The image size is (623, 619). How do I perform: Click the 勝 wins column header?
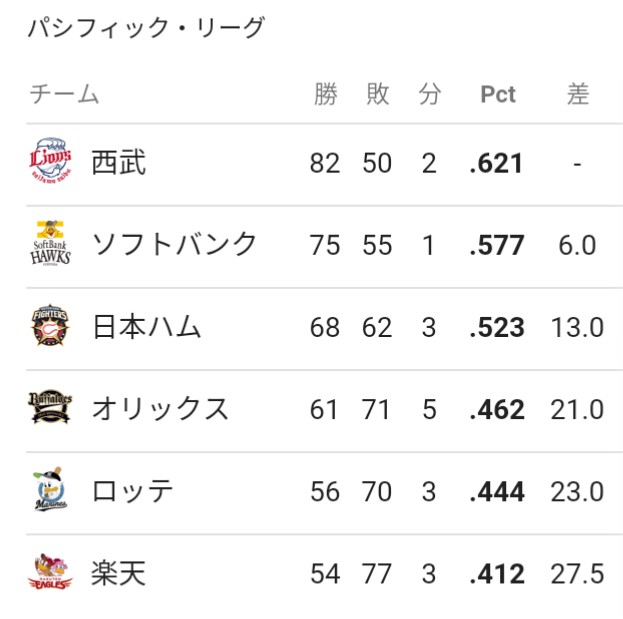point(326,94)
